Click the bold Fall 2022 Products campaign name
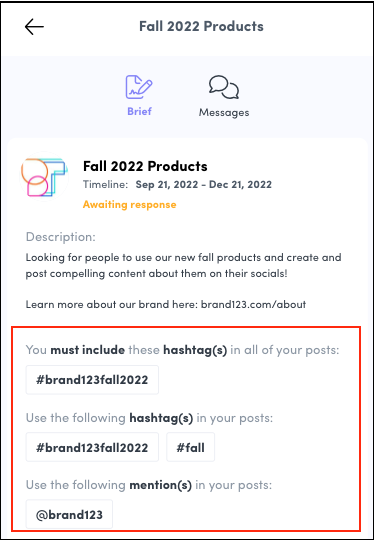This screenshot has width=374, height=540. [x=145, y=166]
